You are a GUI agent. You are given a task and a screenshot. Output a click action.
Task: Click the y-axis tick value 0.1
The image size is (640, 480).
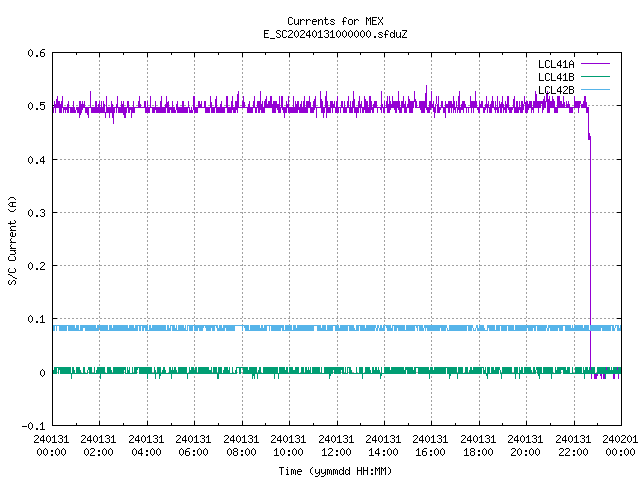coord(36,319)
